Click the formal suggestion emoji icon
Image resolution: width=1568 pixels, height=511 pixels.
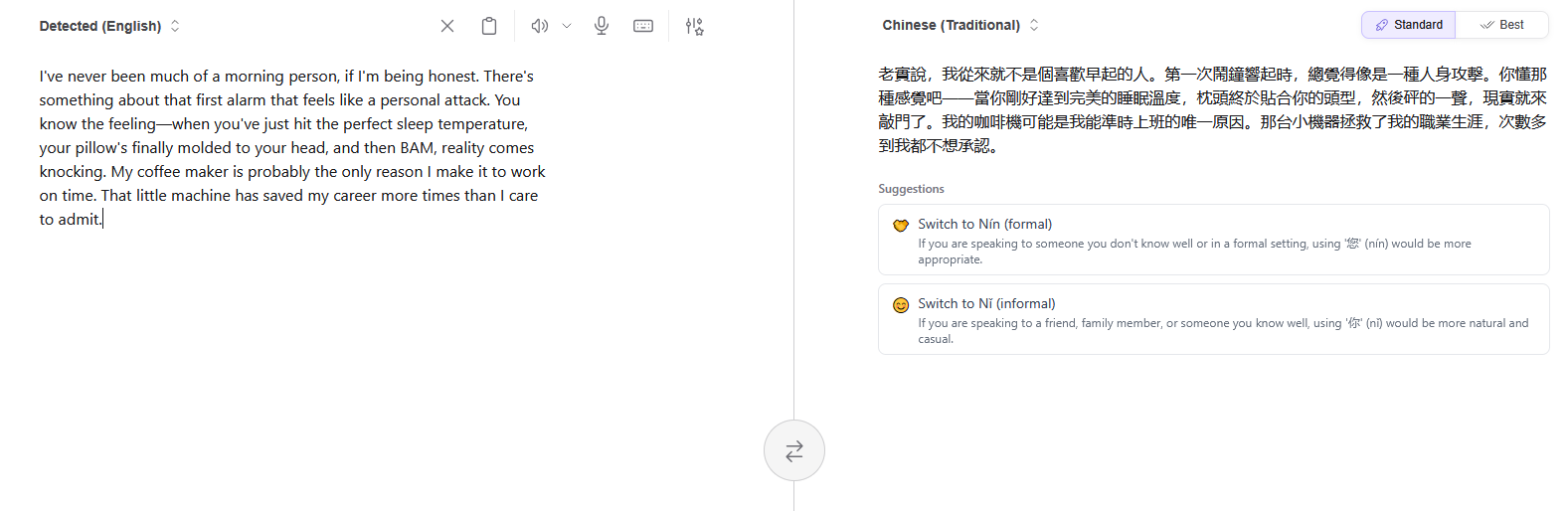pos(901,226)
